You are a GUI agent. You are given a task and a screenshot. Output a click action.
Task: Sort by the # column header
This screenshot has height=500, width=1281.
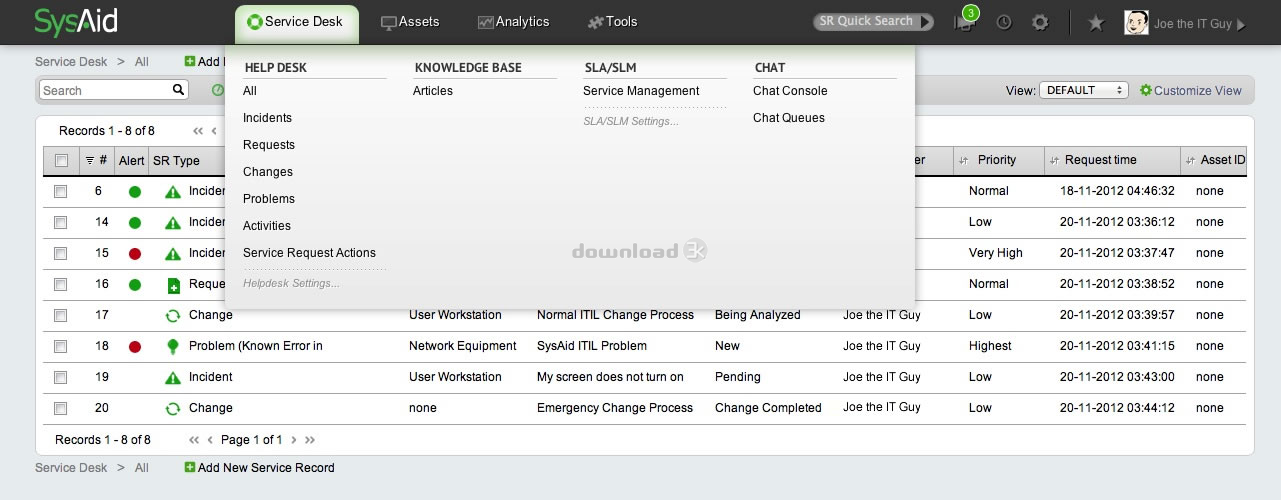pos(97,160)
